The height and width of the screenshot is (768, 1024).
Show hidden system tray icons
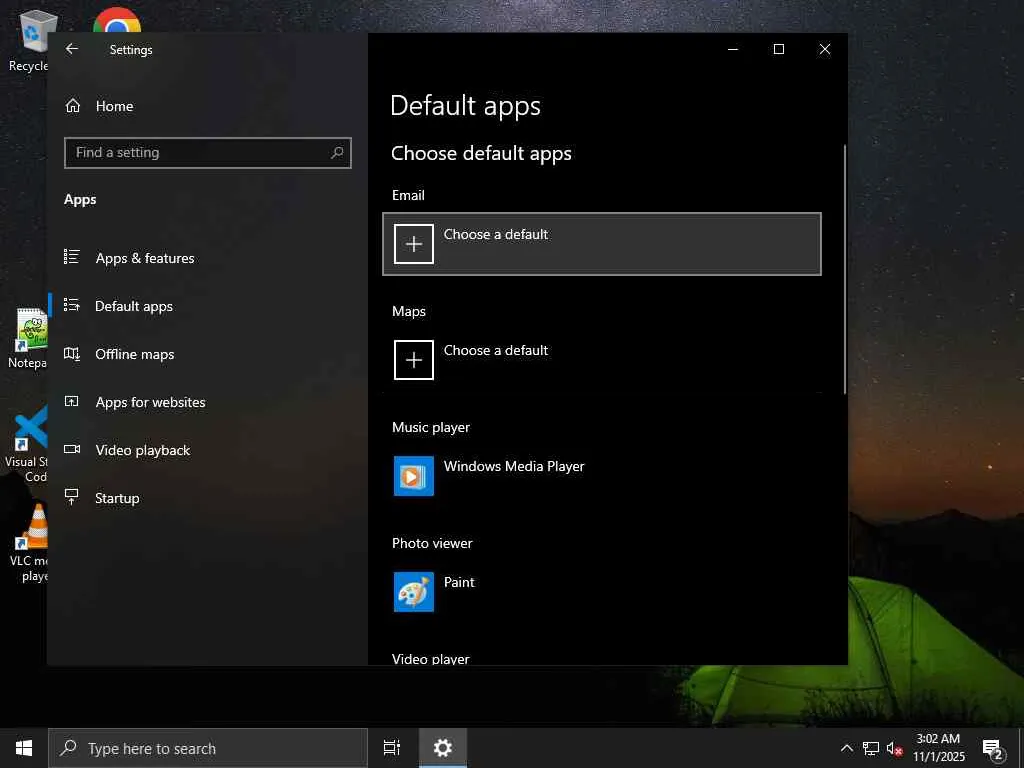[x=846, y=748]
